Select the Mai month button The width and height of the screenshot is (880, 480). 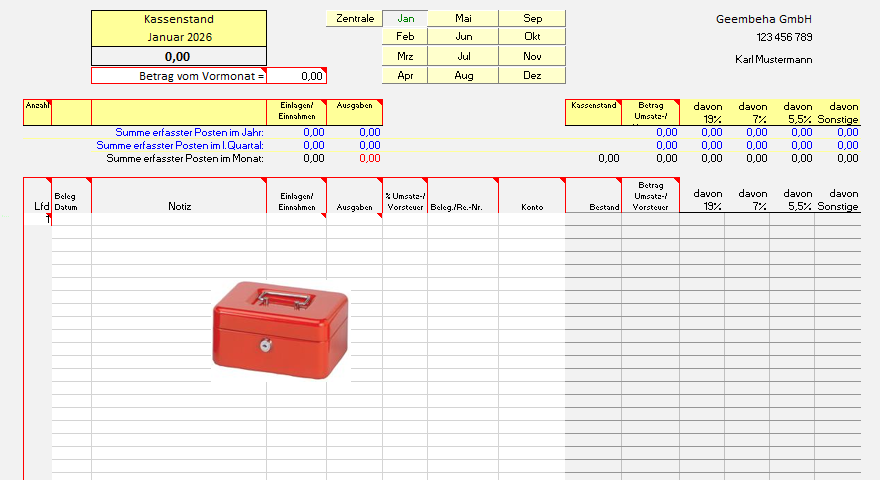point(463,18)
